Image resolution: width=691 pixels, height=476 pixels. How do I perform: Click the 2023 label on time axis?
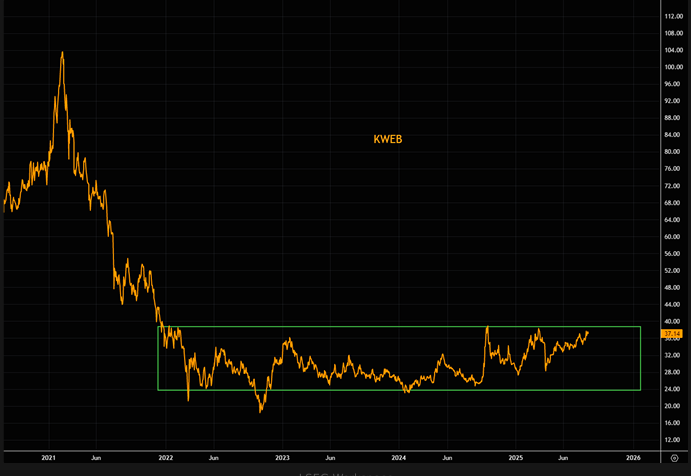[283, 457]
